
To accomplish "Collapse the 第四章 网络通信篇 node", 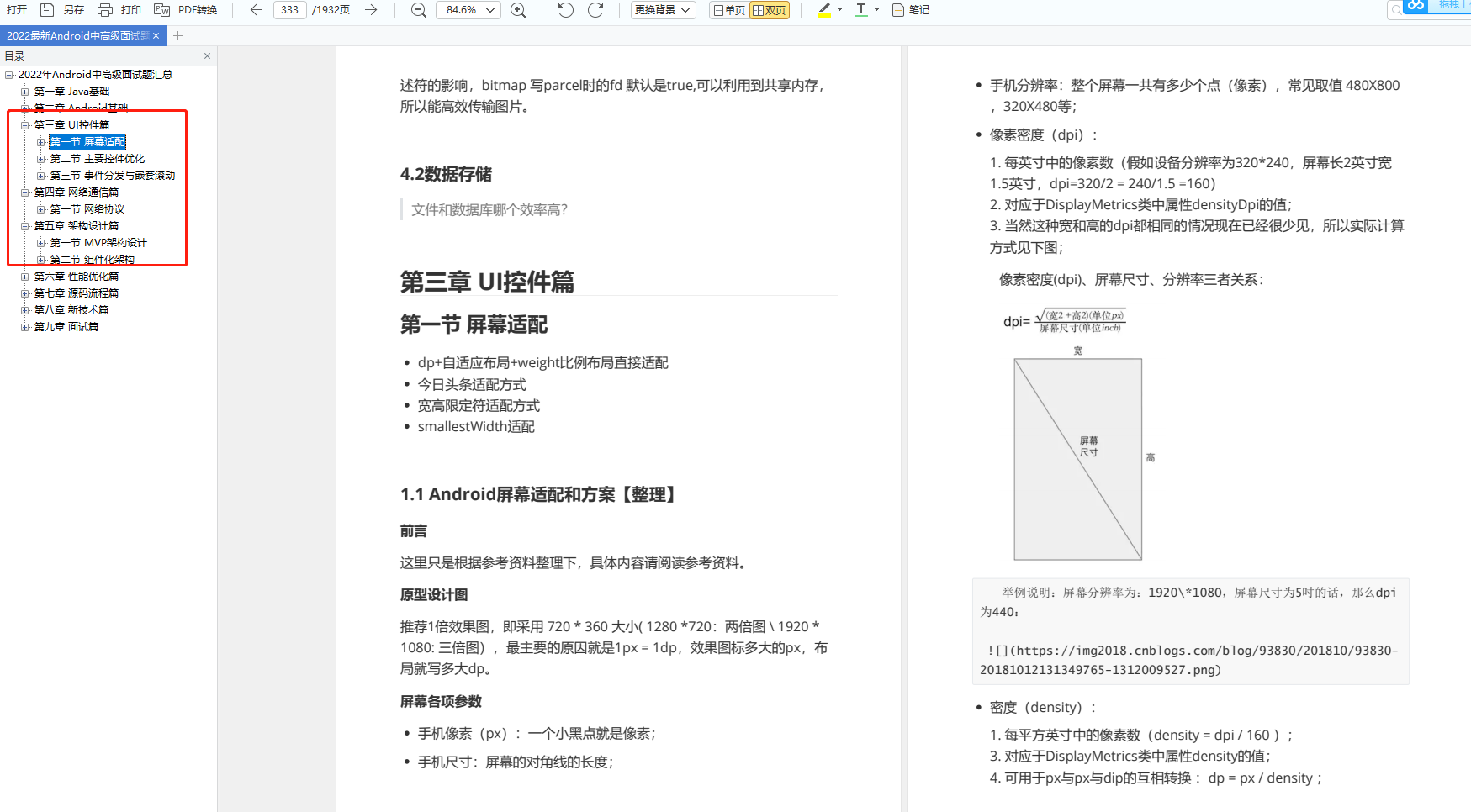I will (25, 192).
